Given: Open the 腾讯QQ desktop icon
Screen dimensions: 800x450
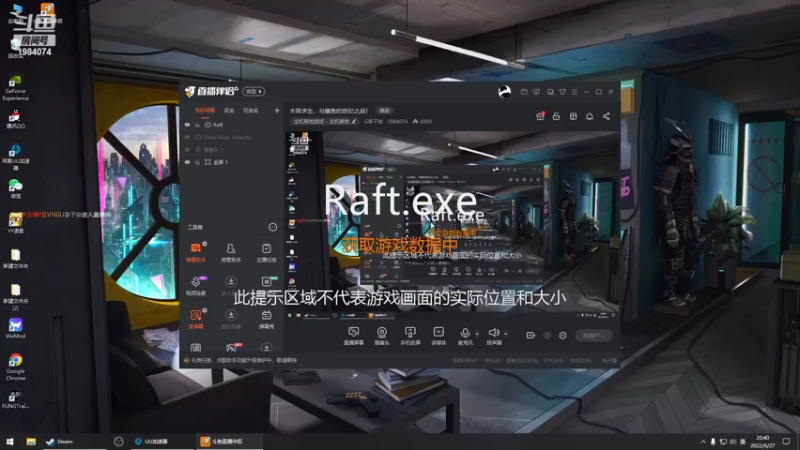Looking at the screenshot, I should point(15,119).
